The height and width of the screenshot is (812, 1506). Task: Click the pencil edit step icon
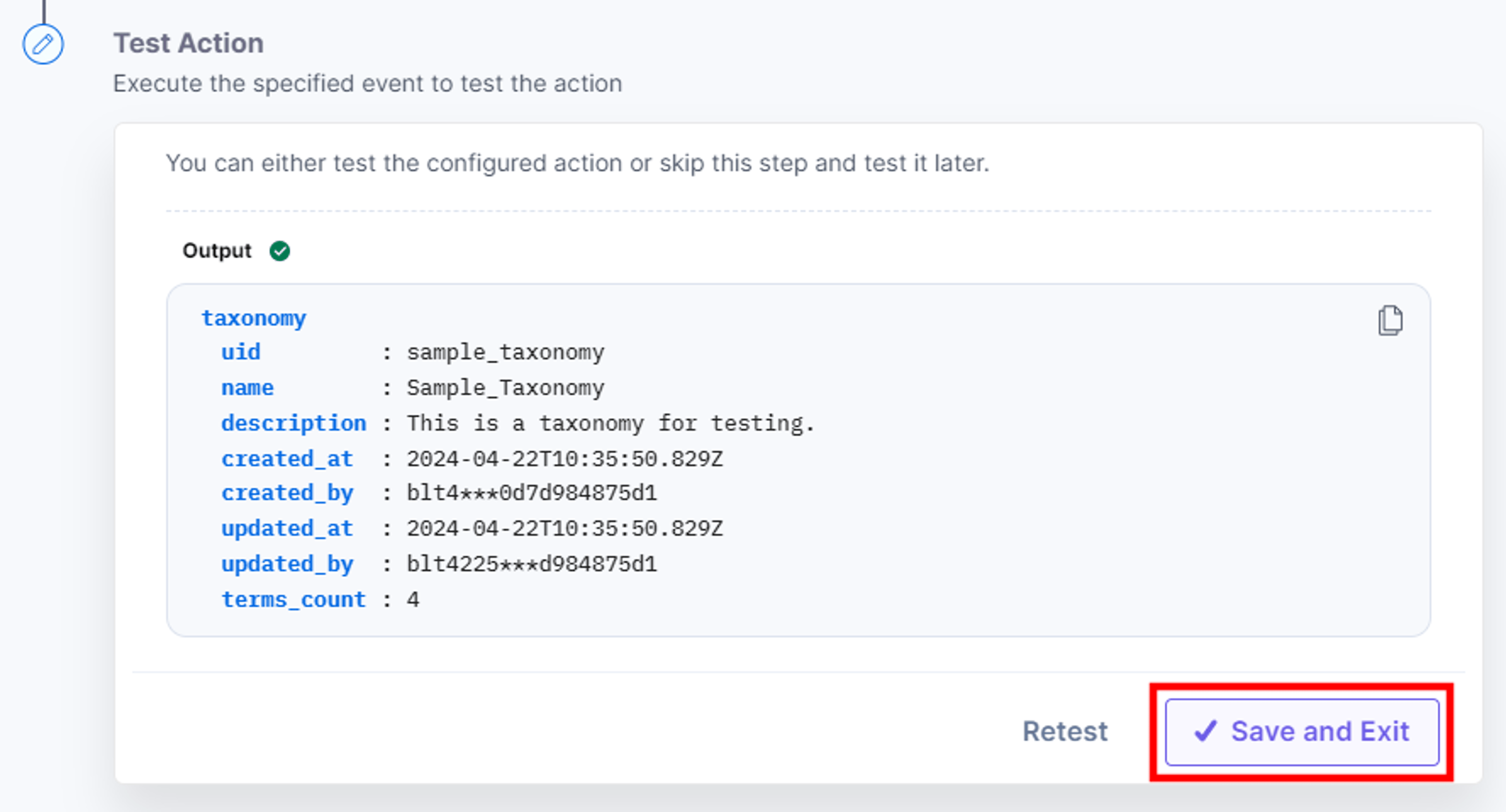pyautogui.click(x=43, y=44)
